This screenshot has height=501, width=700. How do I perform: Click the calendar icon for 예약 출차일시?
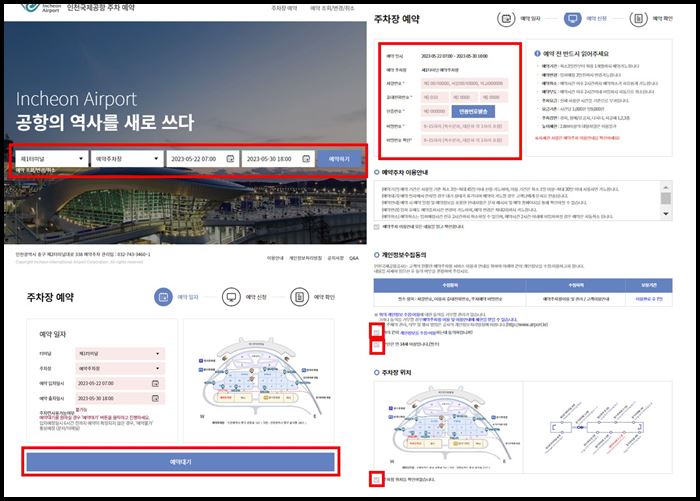click(155, 398)
